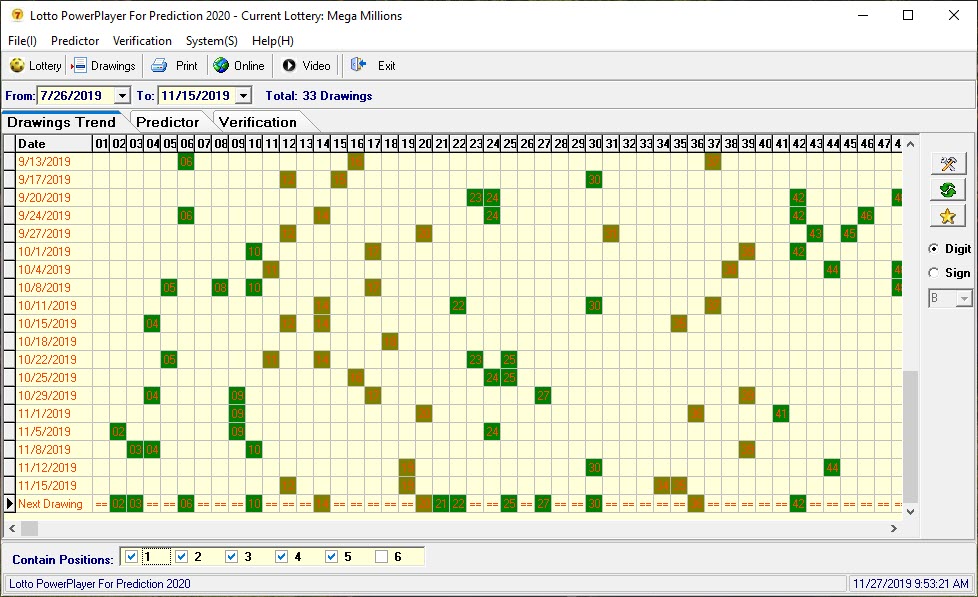Viewport: 978px width, 597px height.
Task: Click the gold star side button
Action: click(x=947, y=216)
